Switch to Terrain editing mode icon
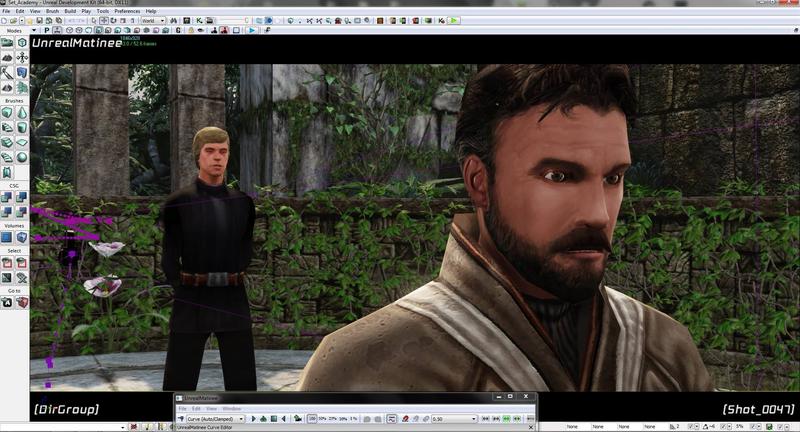This screenshot has height=432, width=800. (x=7, y=58)
